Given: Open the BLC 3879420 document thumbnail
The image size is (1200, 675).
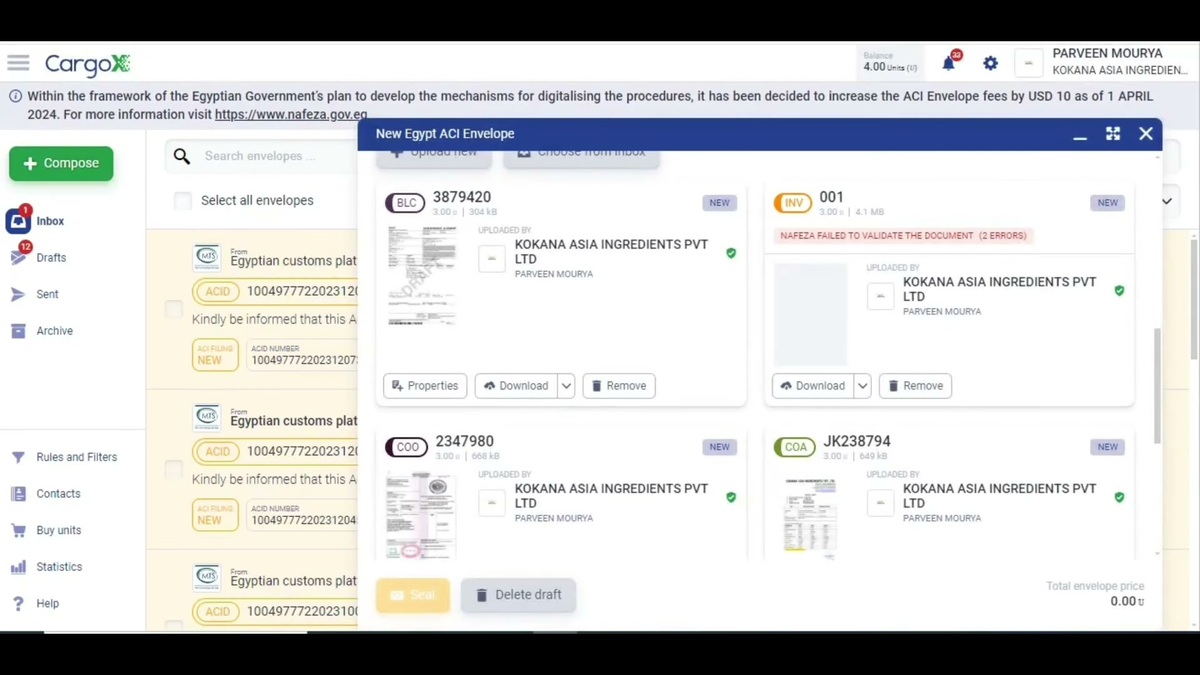Looking at the screenshot, I should 422,276.
